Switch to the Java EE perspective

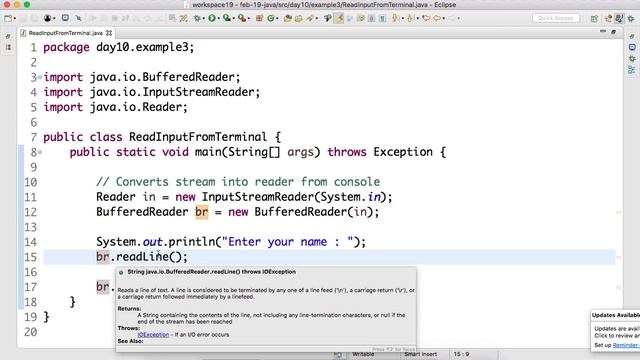(x=608, y=19)
